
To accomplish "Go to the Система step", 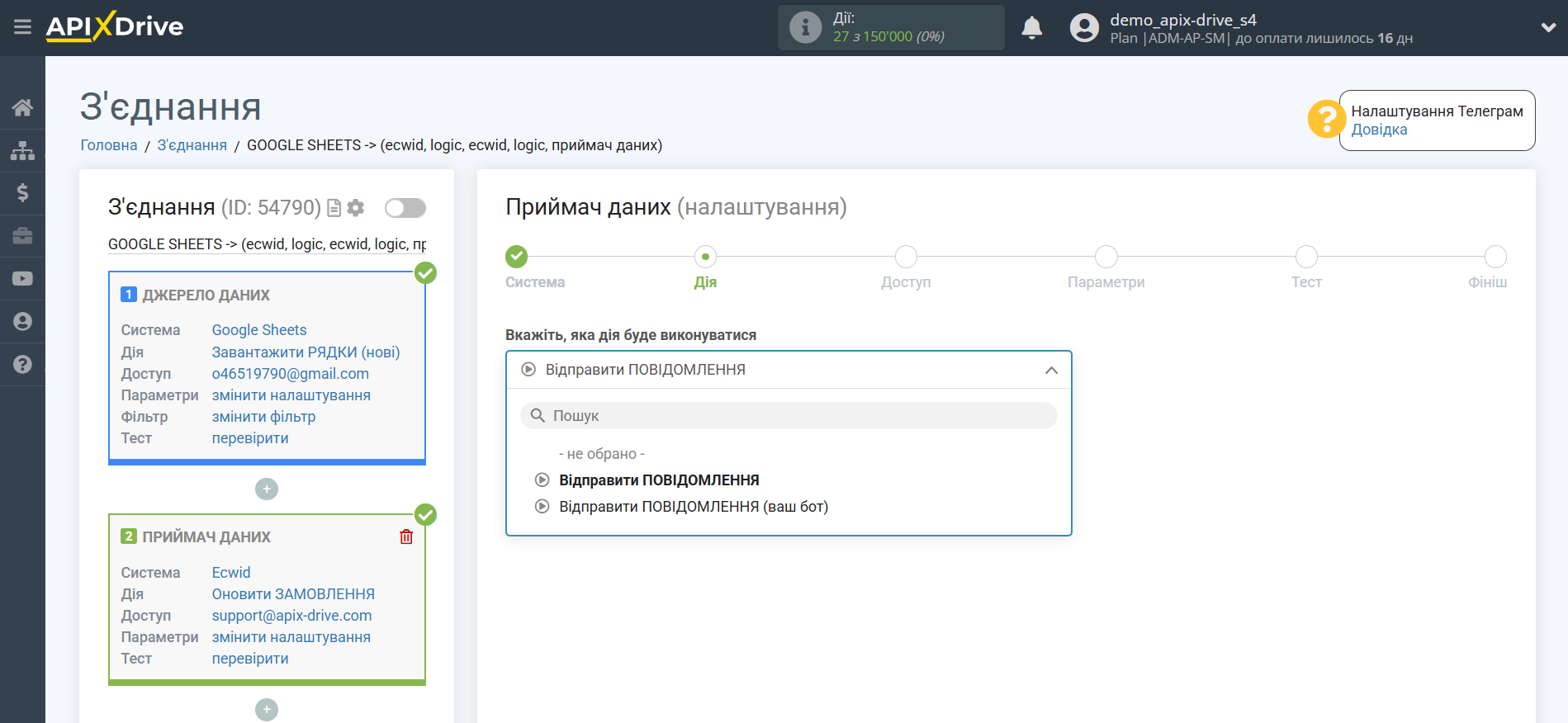I will click(517, 257).
